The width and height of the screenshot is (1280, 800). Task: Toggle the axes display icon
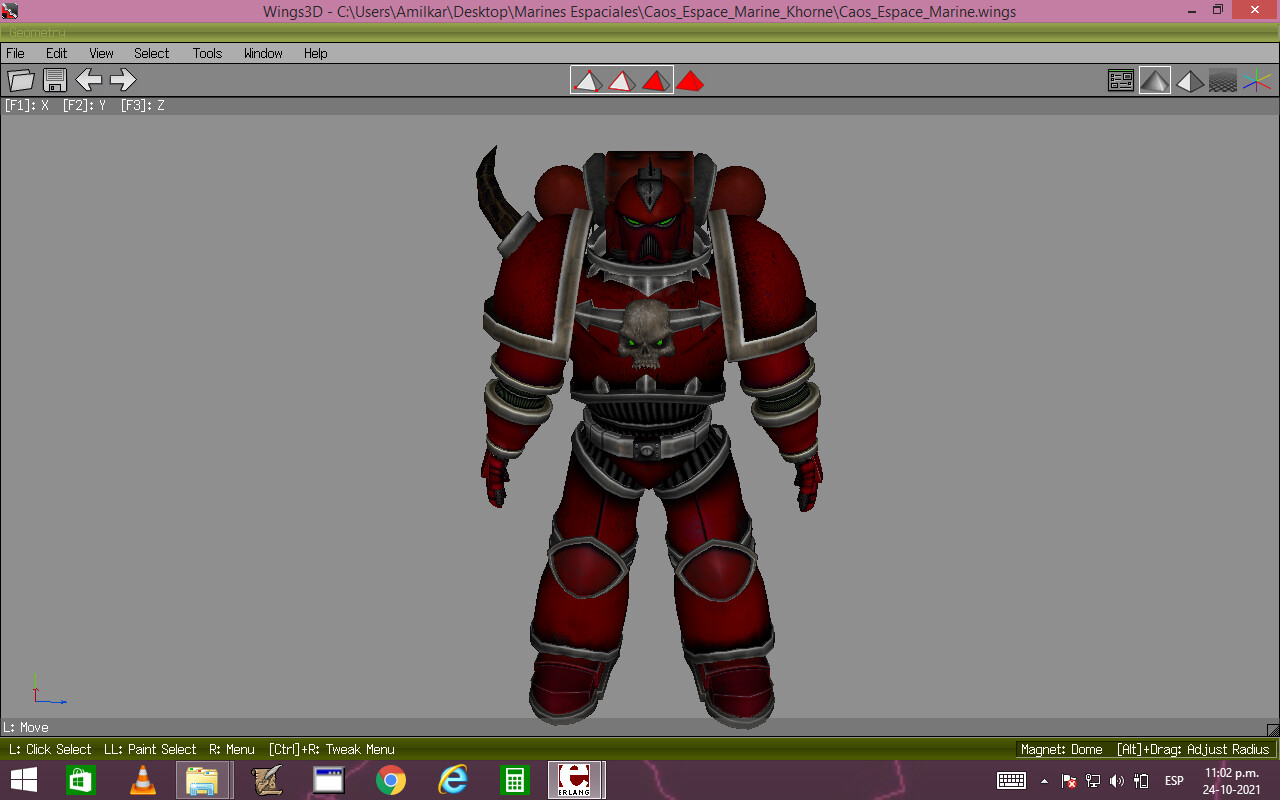point(1256,80)
